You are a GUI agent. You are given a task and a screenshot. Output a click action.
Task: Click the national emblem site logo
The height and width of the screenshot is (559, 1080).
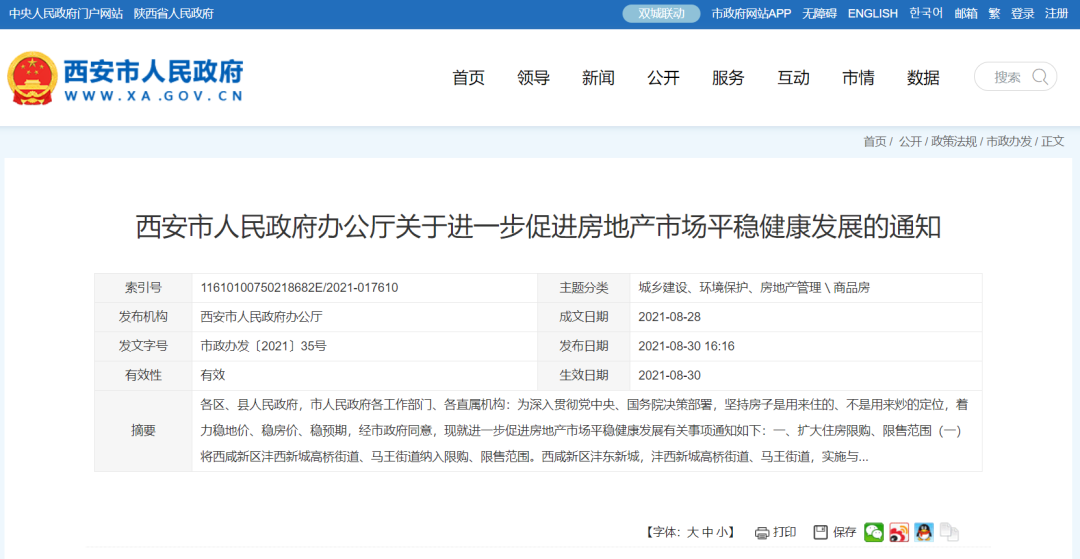(x=32, y=78)
